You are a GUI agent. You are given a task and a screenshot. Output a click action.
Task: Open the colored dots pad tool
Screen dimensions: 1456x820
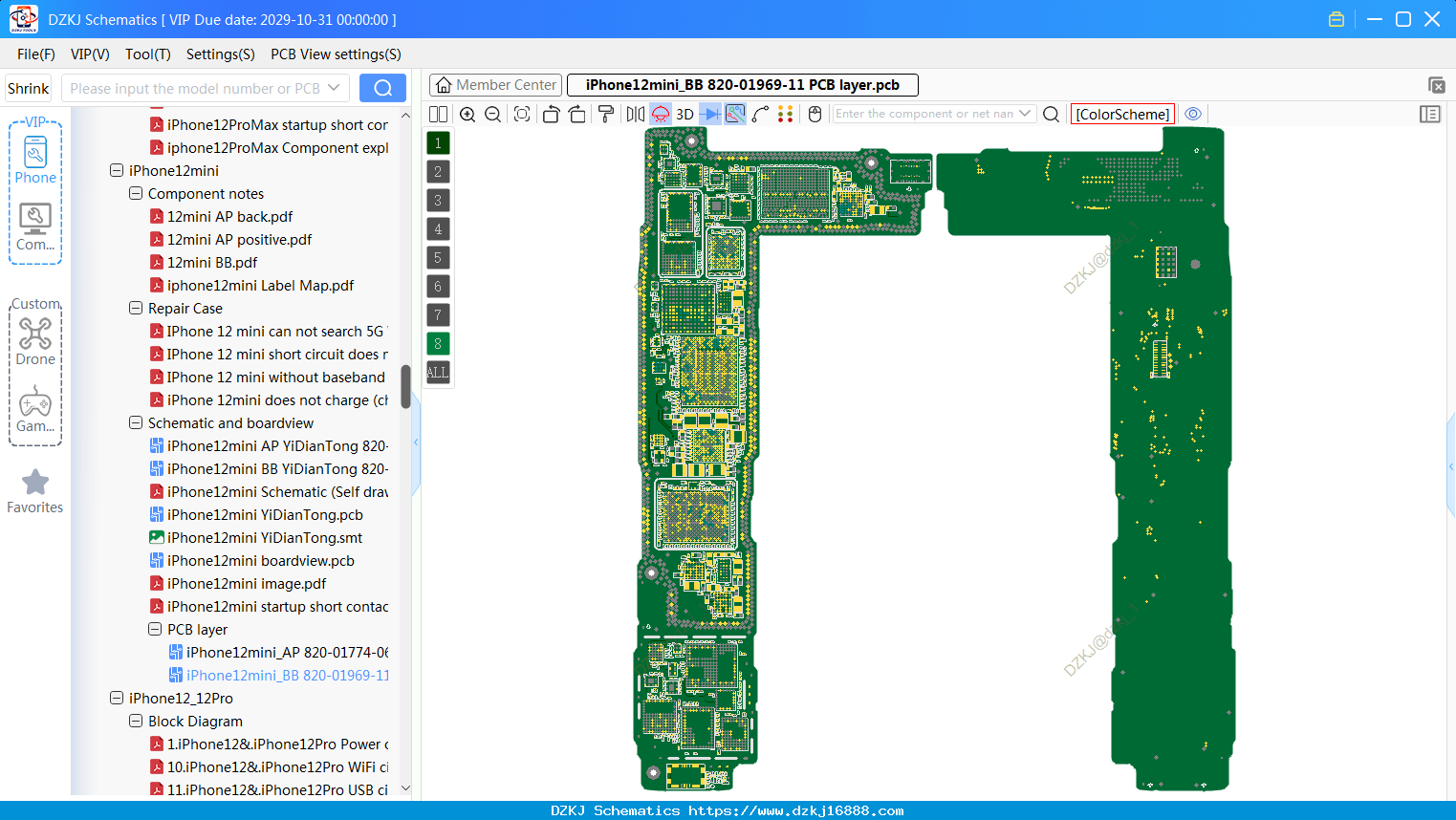786,114
